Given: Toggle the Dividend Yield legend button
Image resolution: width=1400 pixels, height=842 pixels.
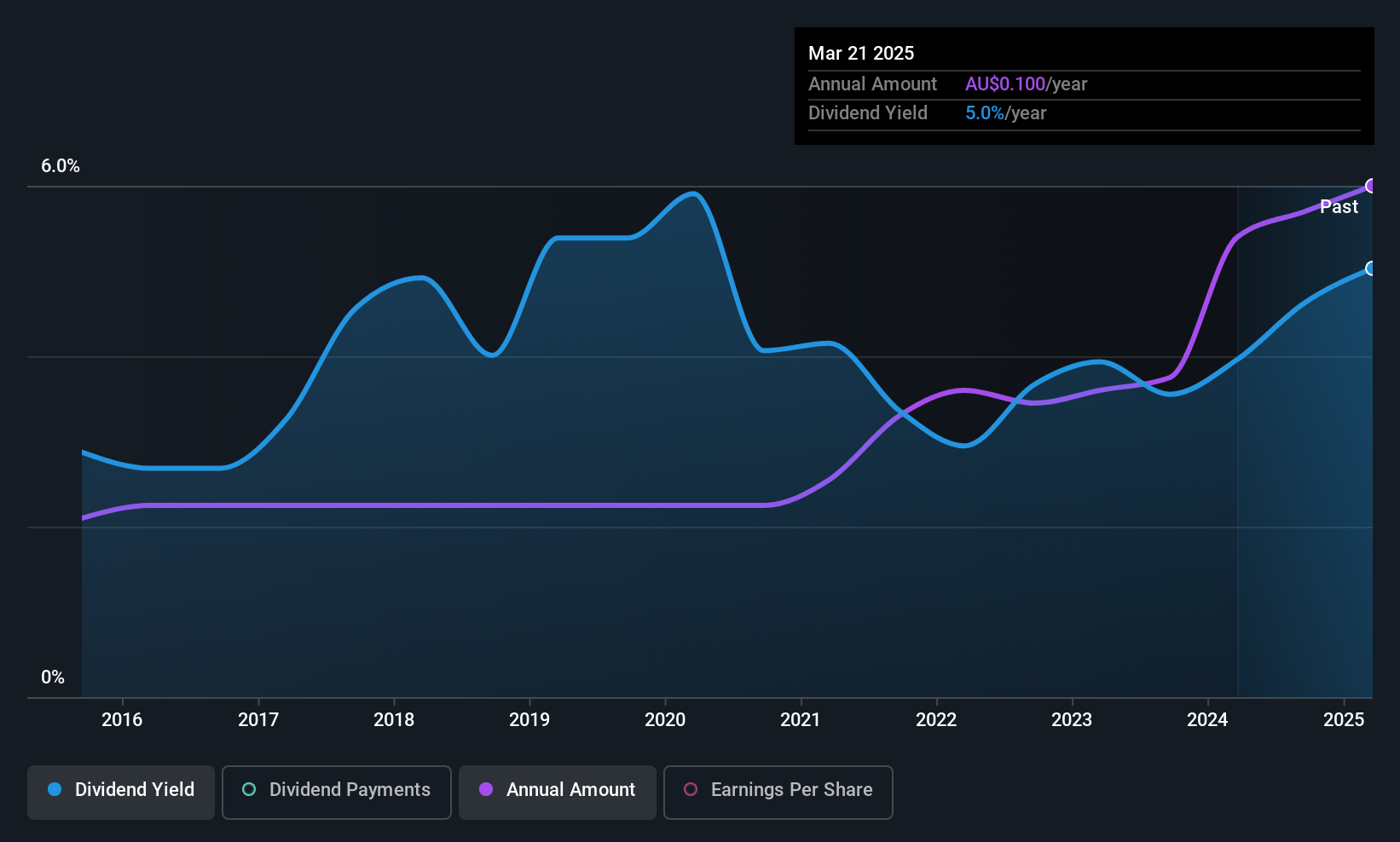Looking at the screenshot, I should pyautogui.click(x=121, y=792).
